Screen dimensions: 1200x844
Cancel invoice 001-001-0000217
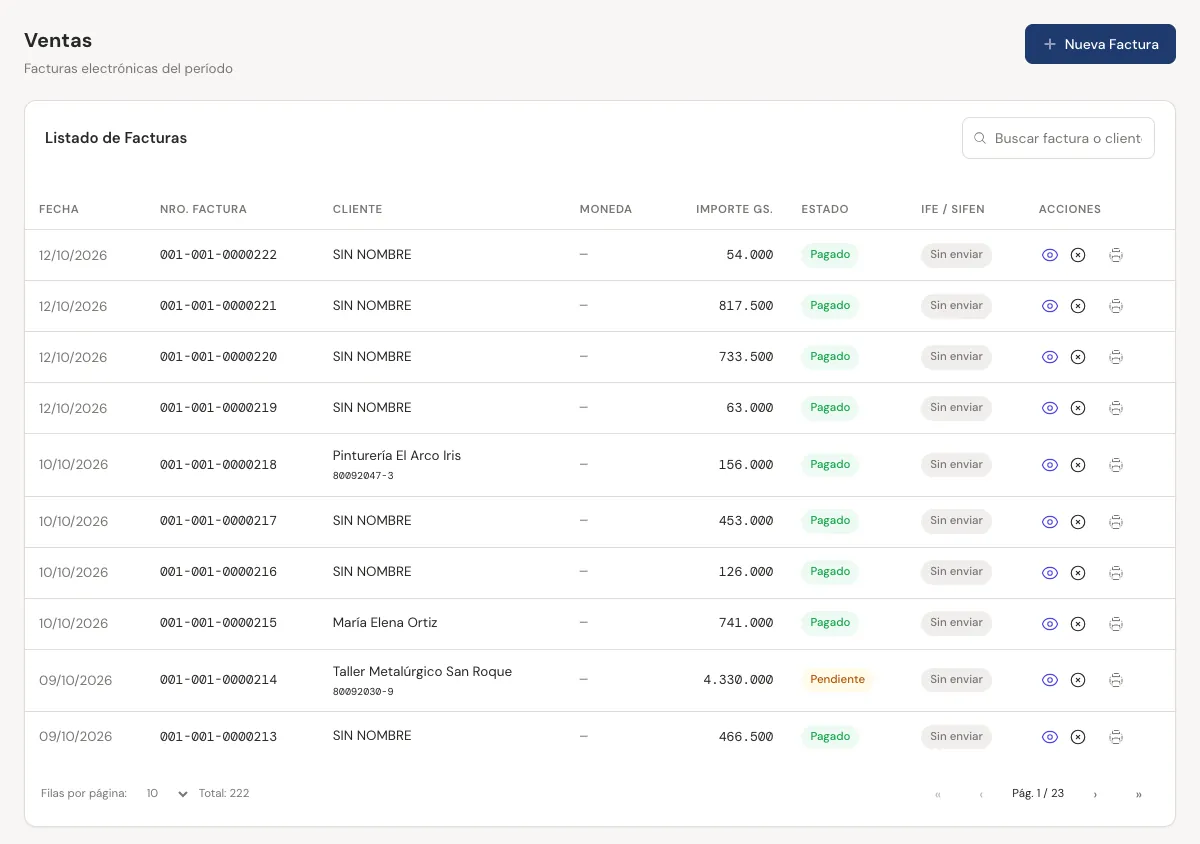point(1078,522)
